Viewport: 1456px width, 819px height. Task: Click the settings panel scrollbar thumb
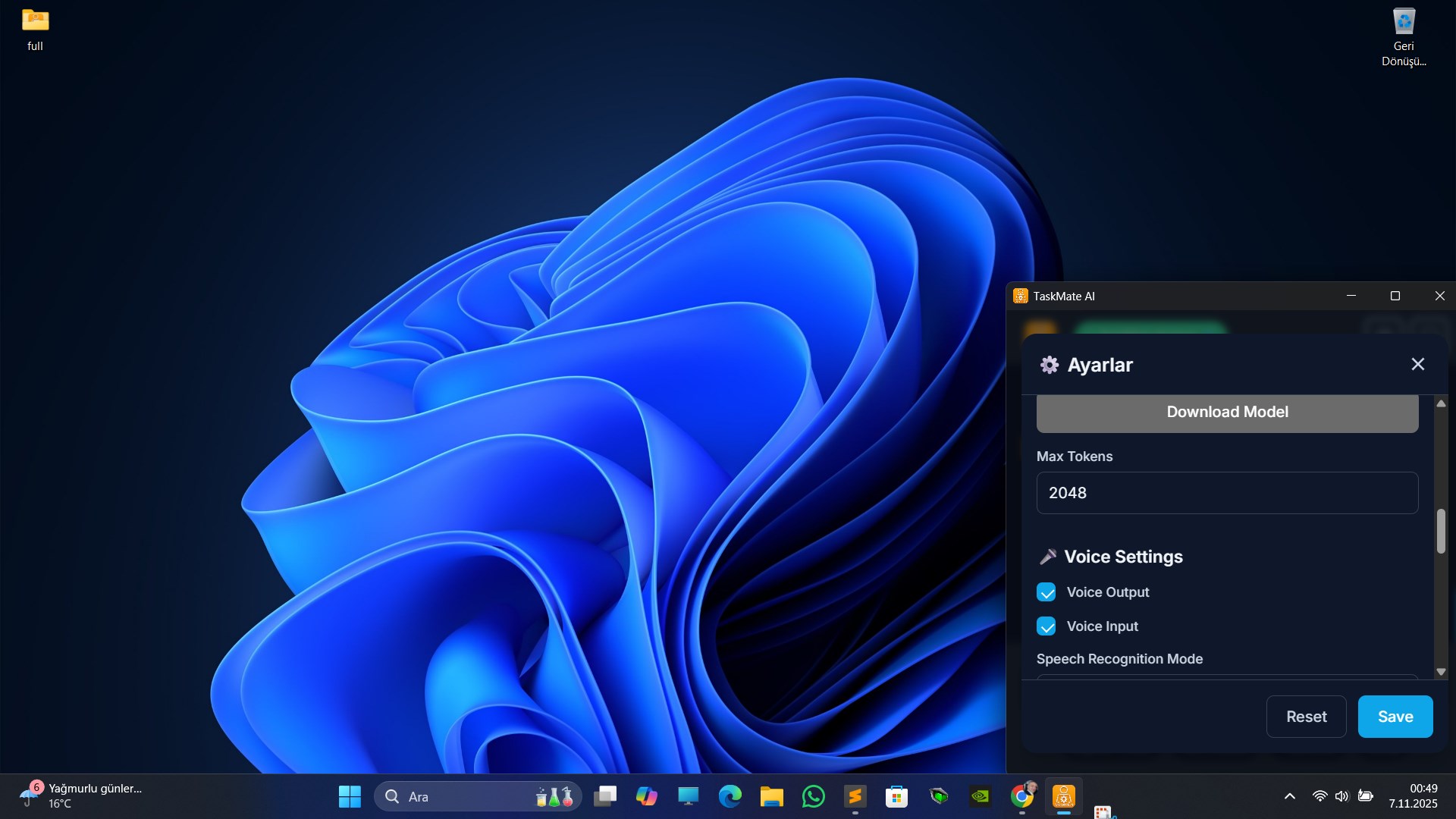coord(1441,531)
